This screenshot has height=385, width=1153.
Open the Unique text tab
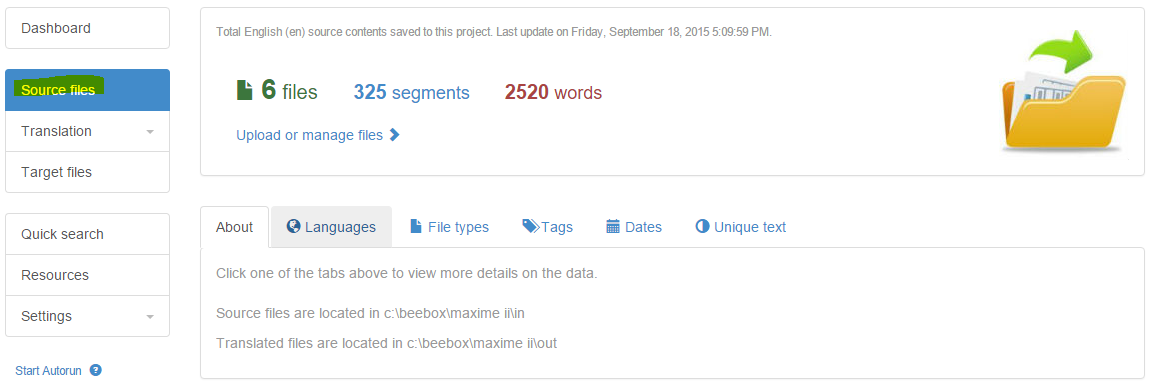click(x=740, y=227)
